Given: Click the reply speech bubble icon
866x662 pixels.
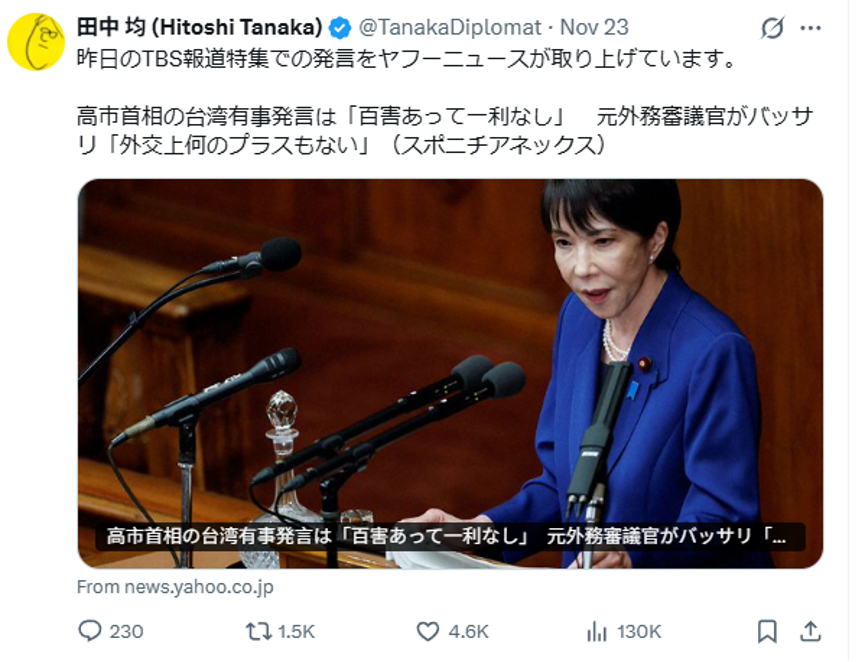Looking at the screenshot, I should click(89, 631).
